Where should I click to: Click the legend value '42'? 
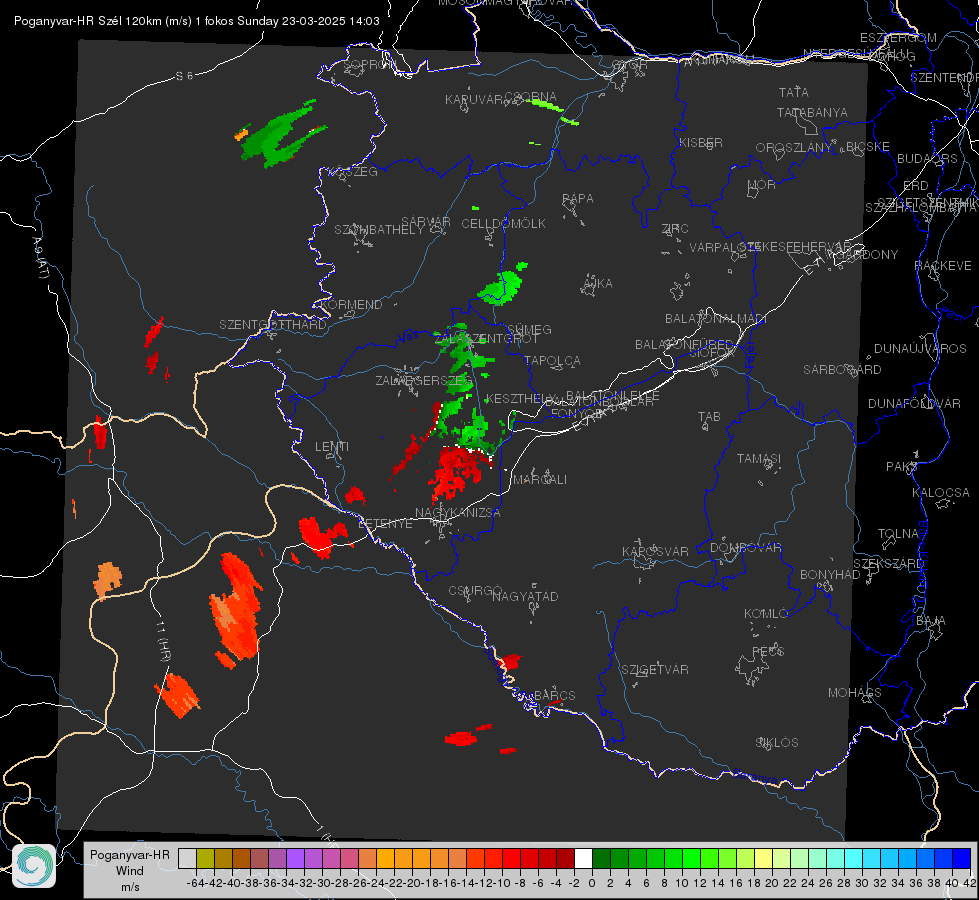click(x=969, y=883)
